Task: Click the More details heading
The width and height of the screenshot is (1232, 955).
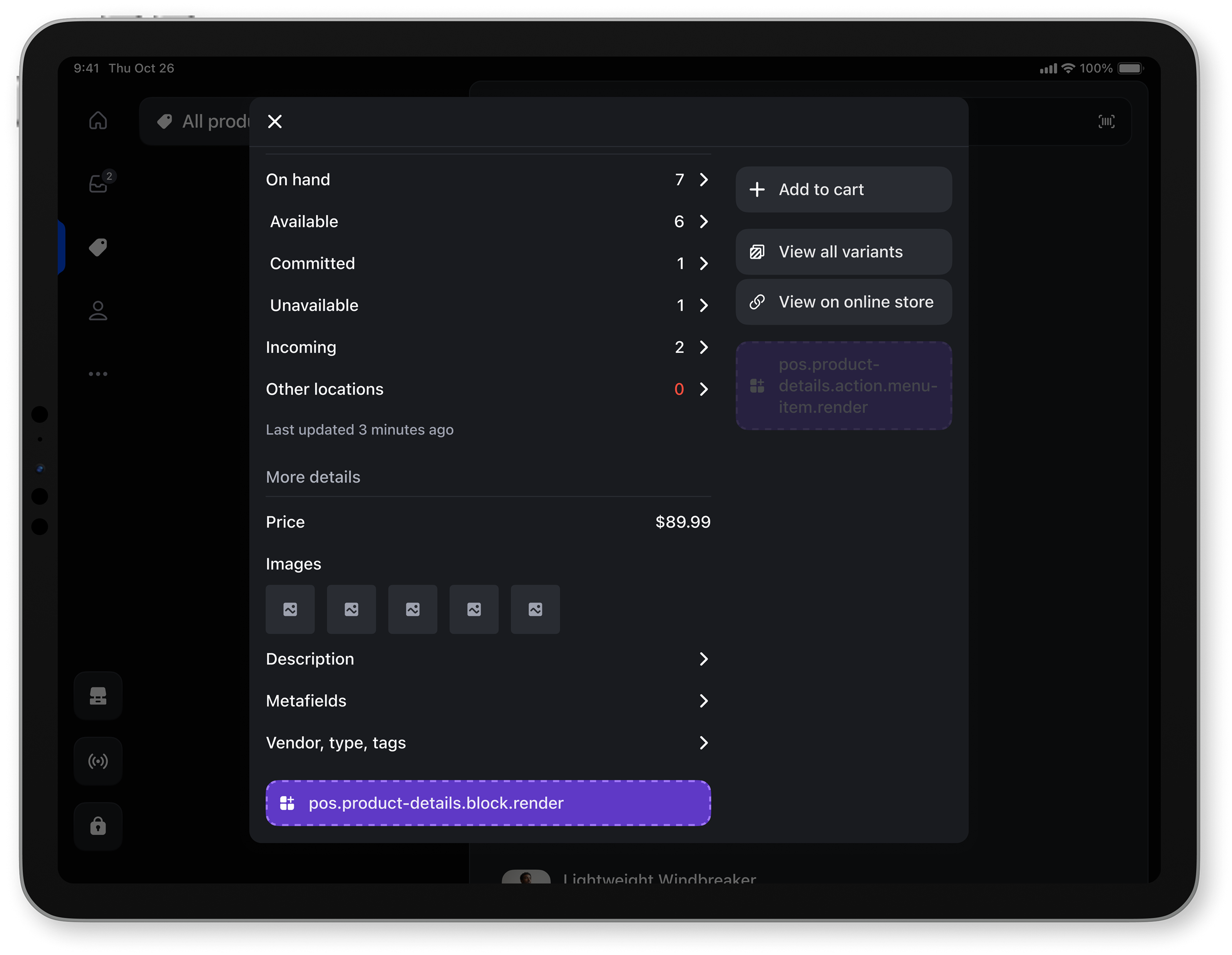Action: pos(313,477)
